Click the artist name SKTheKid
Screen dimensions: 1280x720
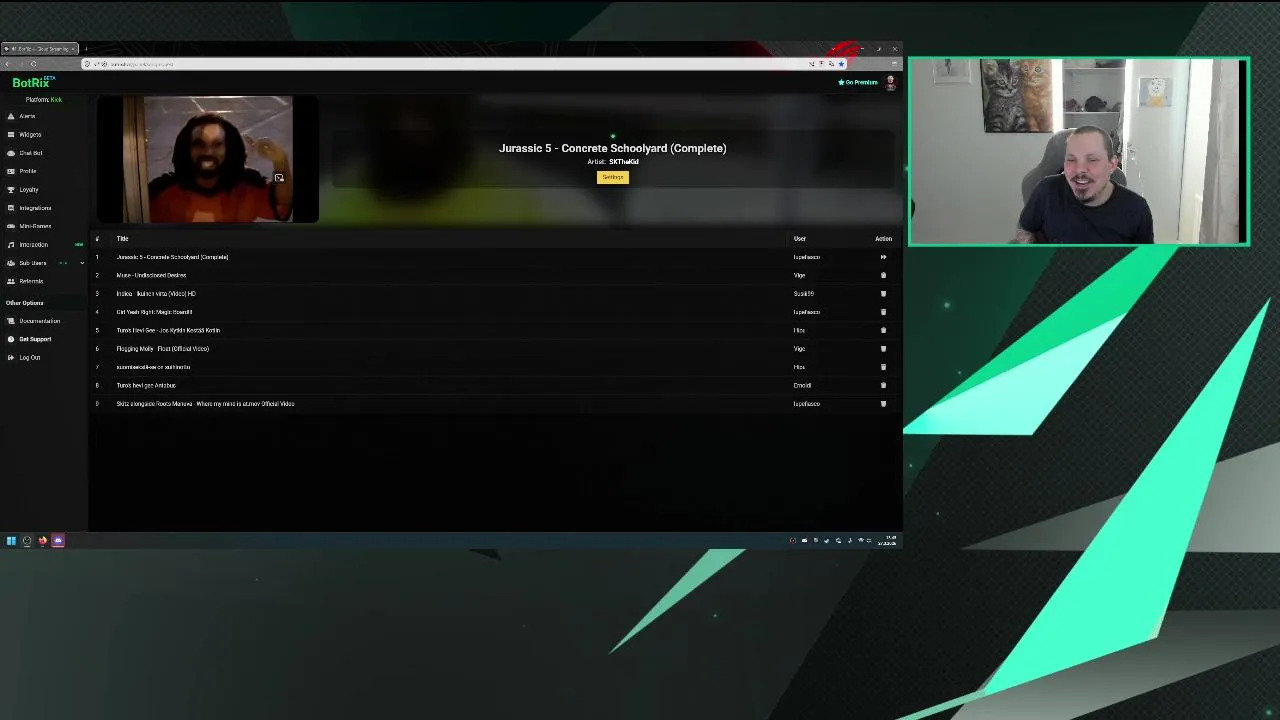click(x=624, y=162)
